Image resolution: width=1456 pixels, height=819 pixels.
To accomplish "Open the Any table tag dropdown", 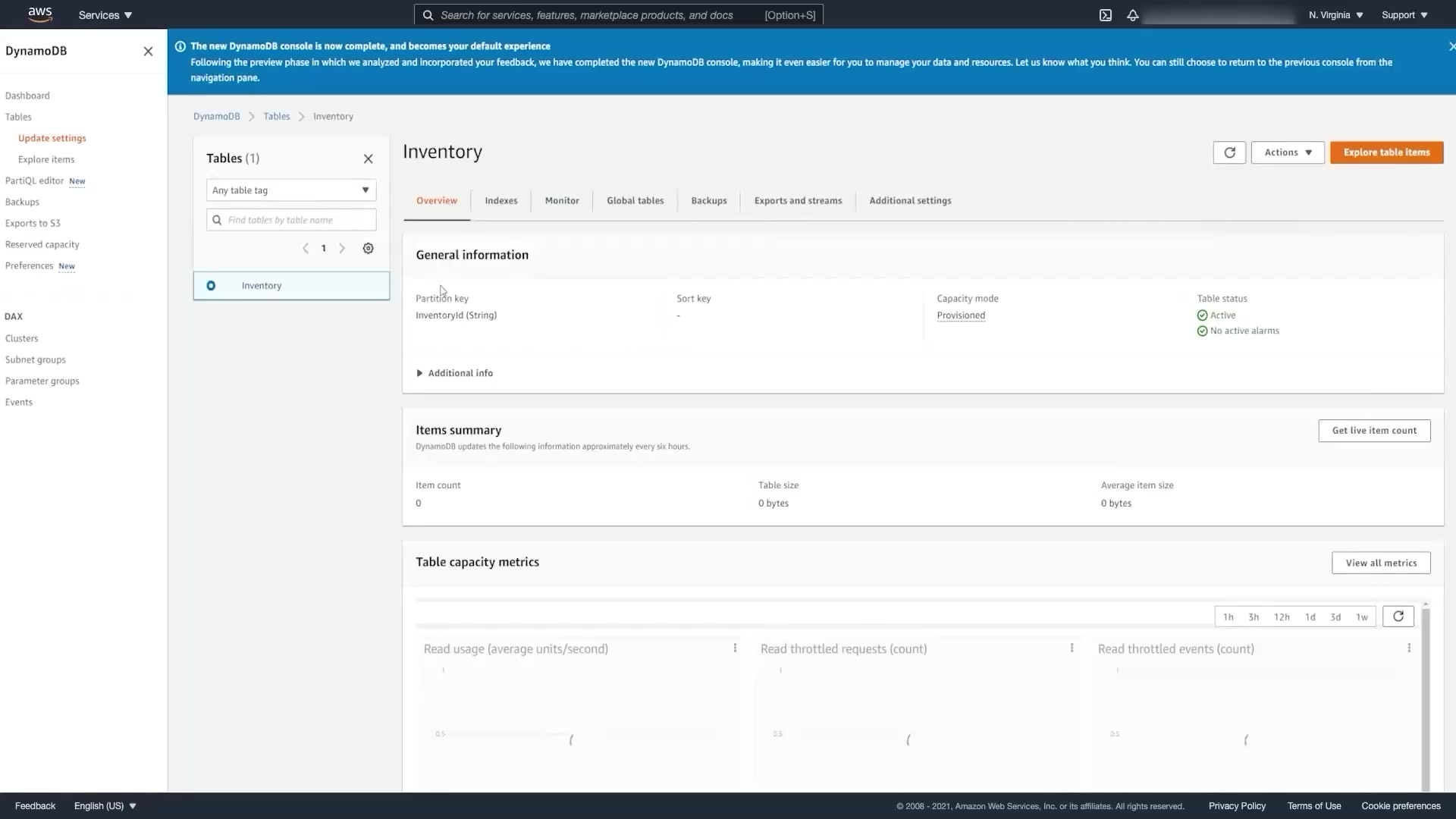I will tap(291, 190).
